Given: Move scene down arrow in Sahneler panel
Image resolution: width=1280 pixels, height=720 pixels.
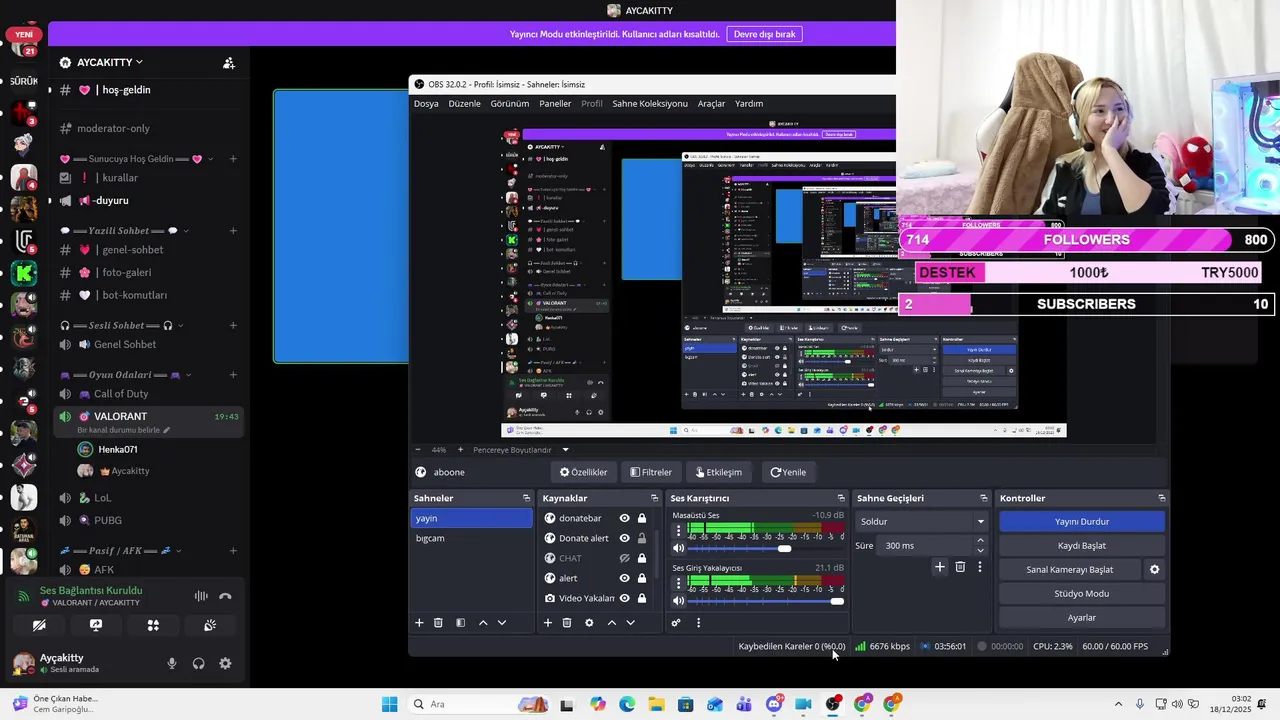Looking at the screenshot, I should pyautogui.click(x=502, y=623).
